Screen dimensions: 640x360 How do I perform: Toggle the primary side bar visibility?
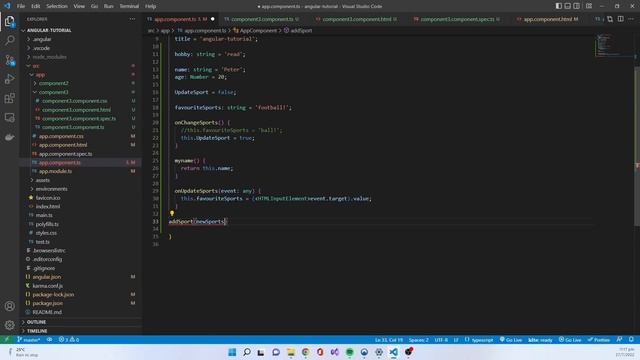point(558,6)
